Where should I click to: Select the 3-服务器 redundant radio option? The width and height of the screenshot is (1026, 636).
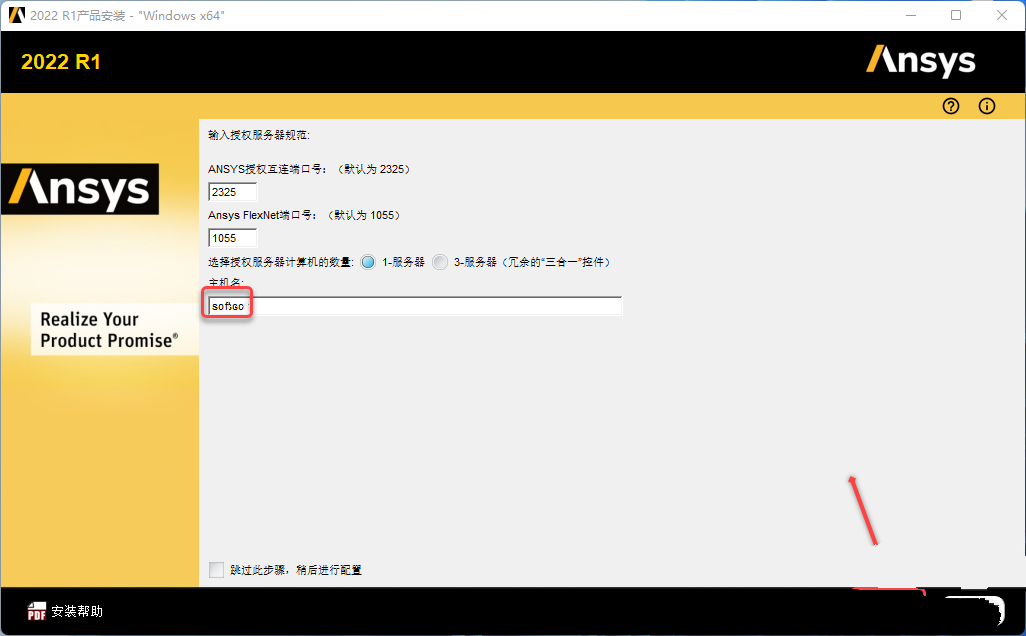pyautogui.click(x=440, y=262)
